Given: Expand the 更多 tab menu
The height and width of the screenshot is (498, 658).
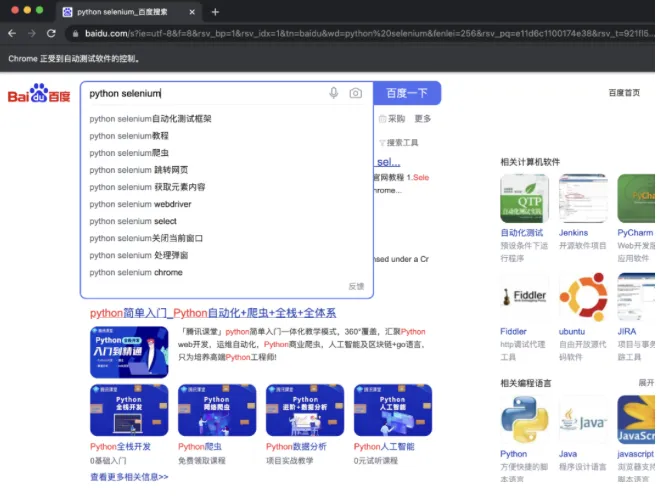Looking at the screenshot, I should click(x=423, y=119).
